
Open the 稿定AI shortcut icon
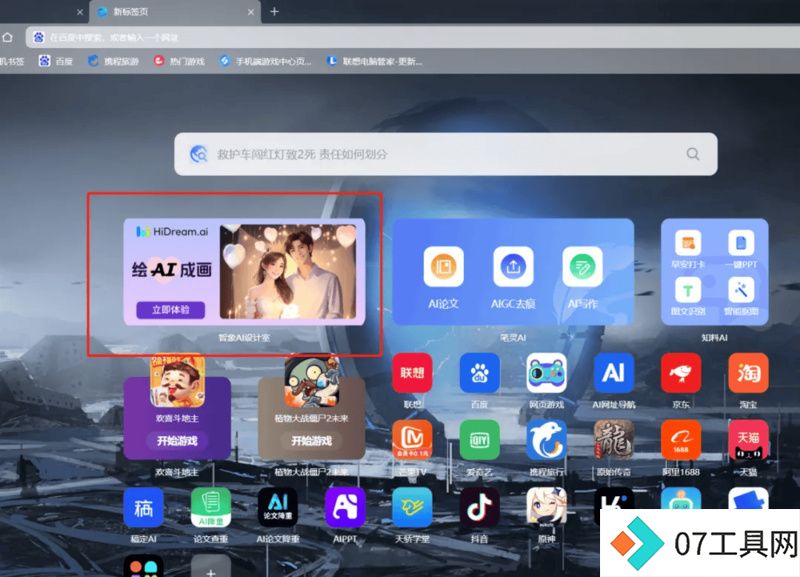(143, 507)
